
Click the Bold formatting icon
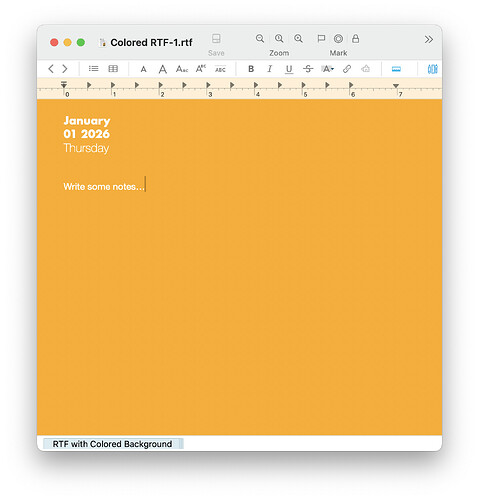[251, 69]
